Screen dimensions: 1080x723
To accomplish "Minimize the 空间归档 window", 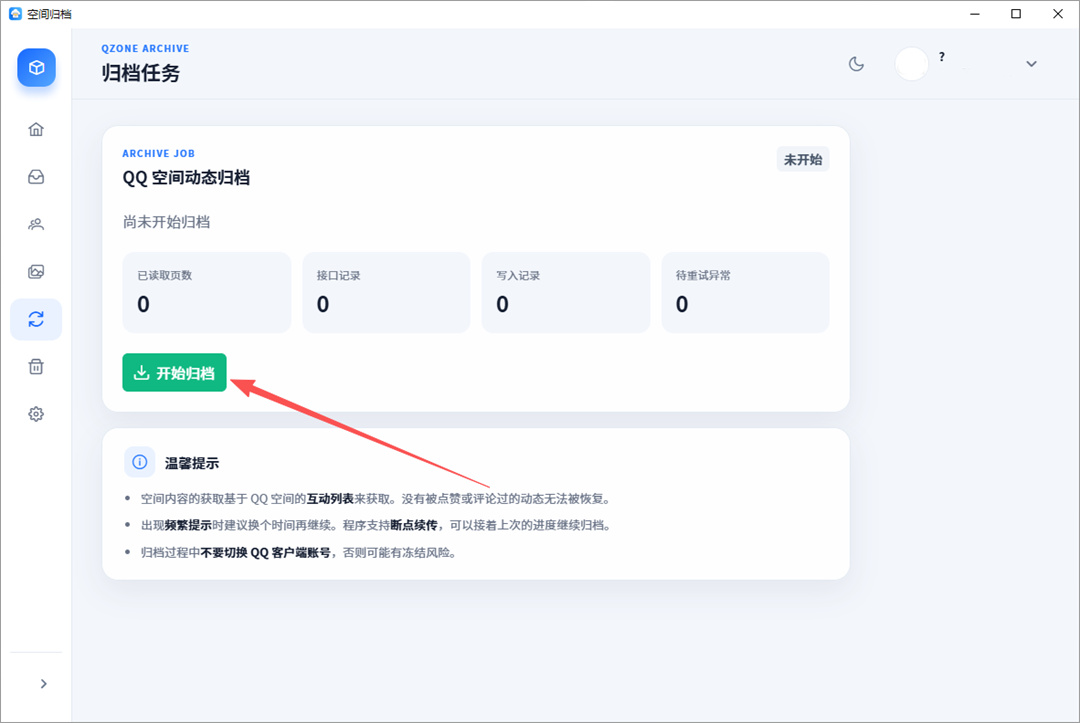I will pos(975,14).
